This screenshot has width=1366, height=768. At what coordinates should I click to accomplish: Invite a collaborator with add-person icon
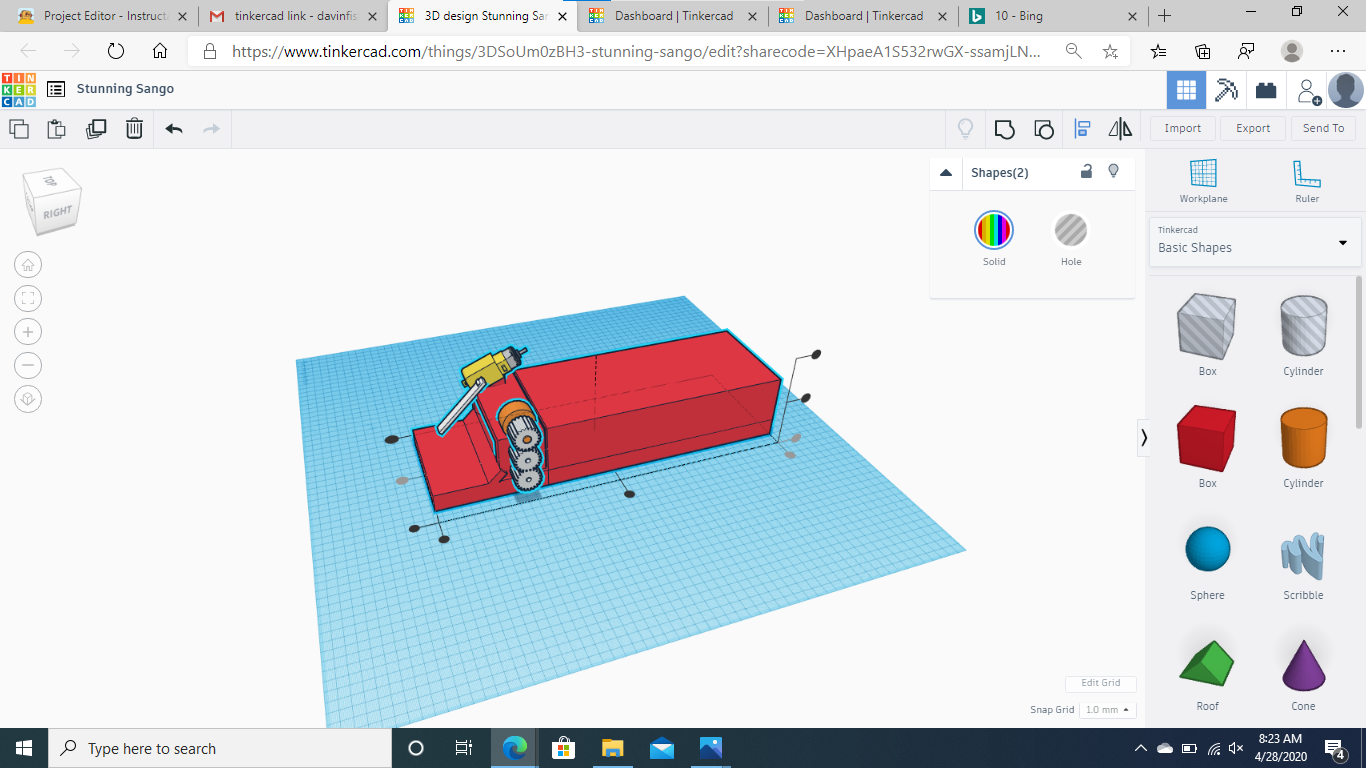point(1308,91)
